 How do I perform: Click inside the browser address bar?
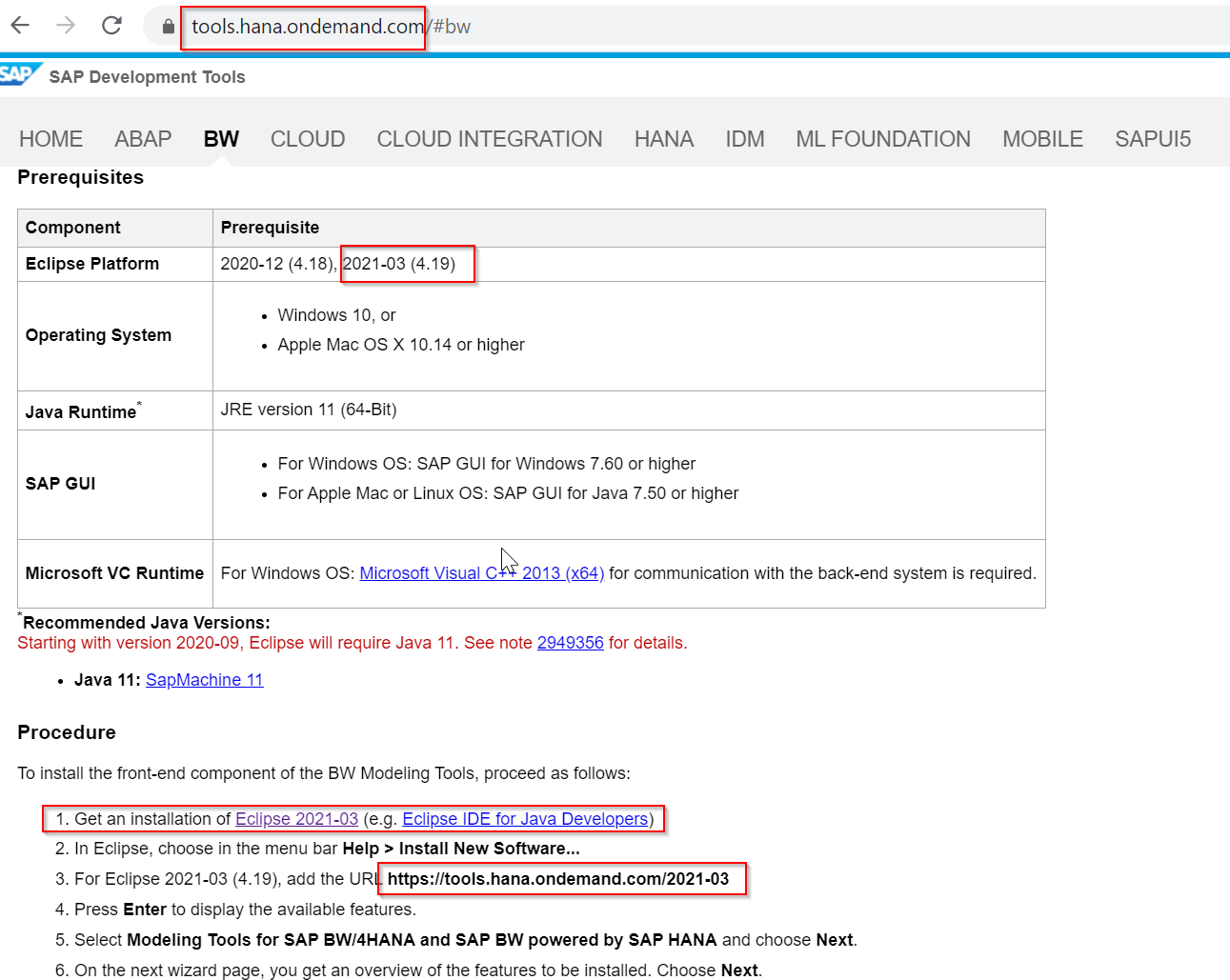click(x=303, y=27)
